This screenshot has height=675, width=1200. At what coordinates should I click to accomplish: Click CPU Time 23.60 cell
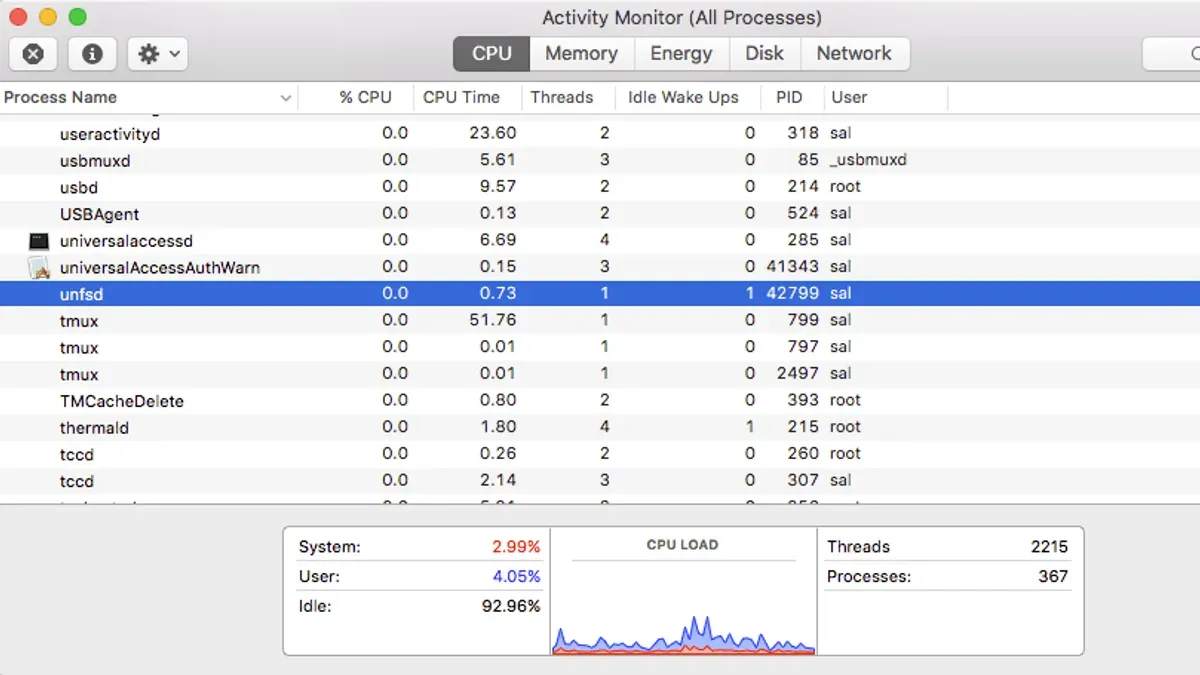click(492, 133)
